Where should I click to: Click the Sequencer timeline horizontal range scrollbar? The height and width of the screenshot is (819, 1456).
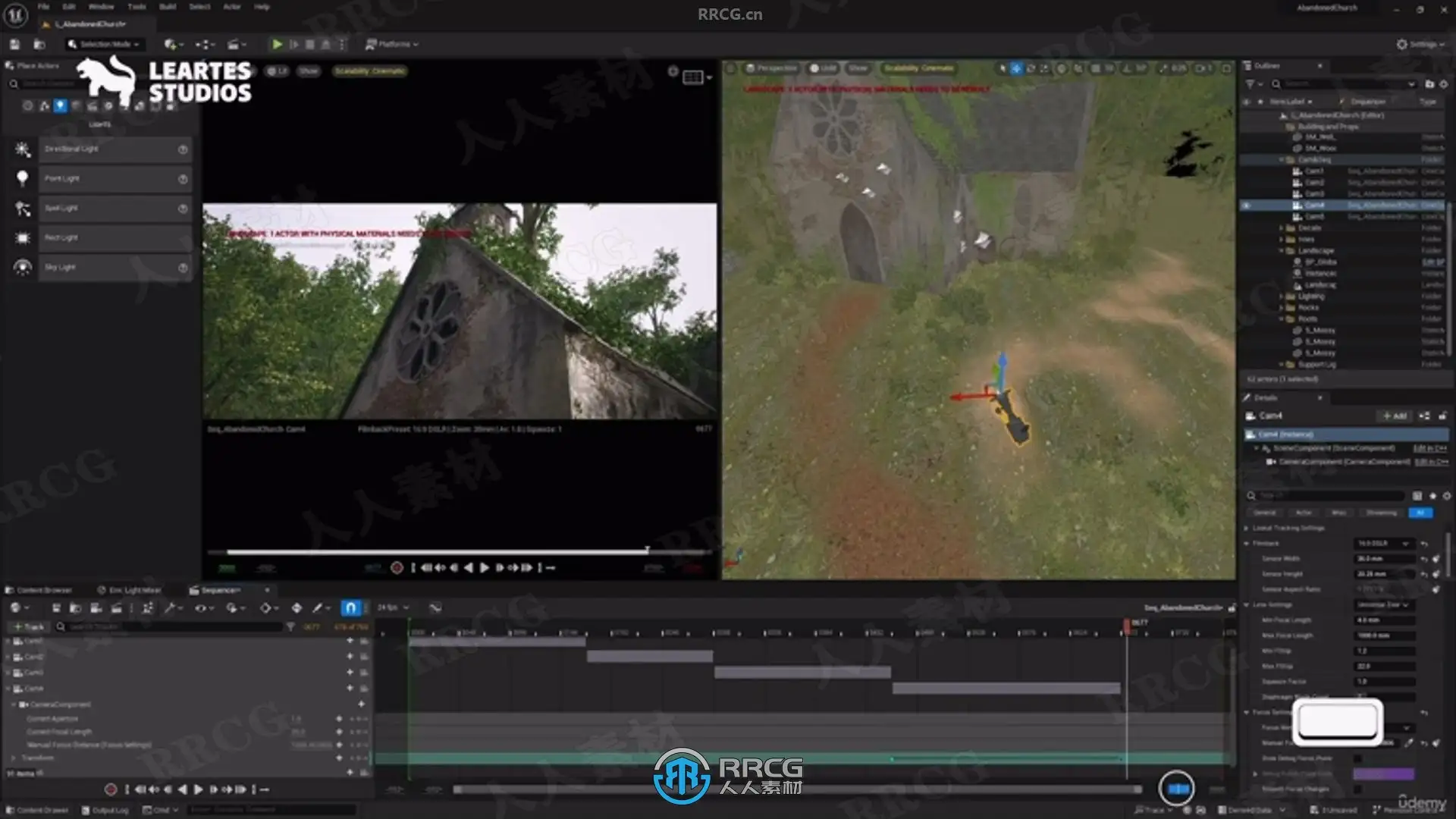[798, 789]
